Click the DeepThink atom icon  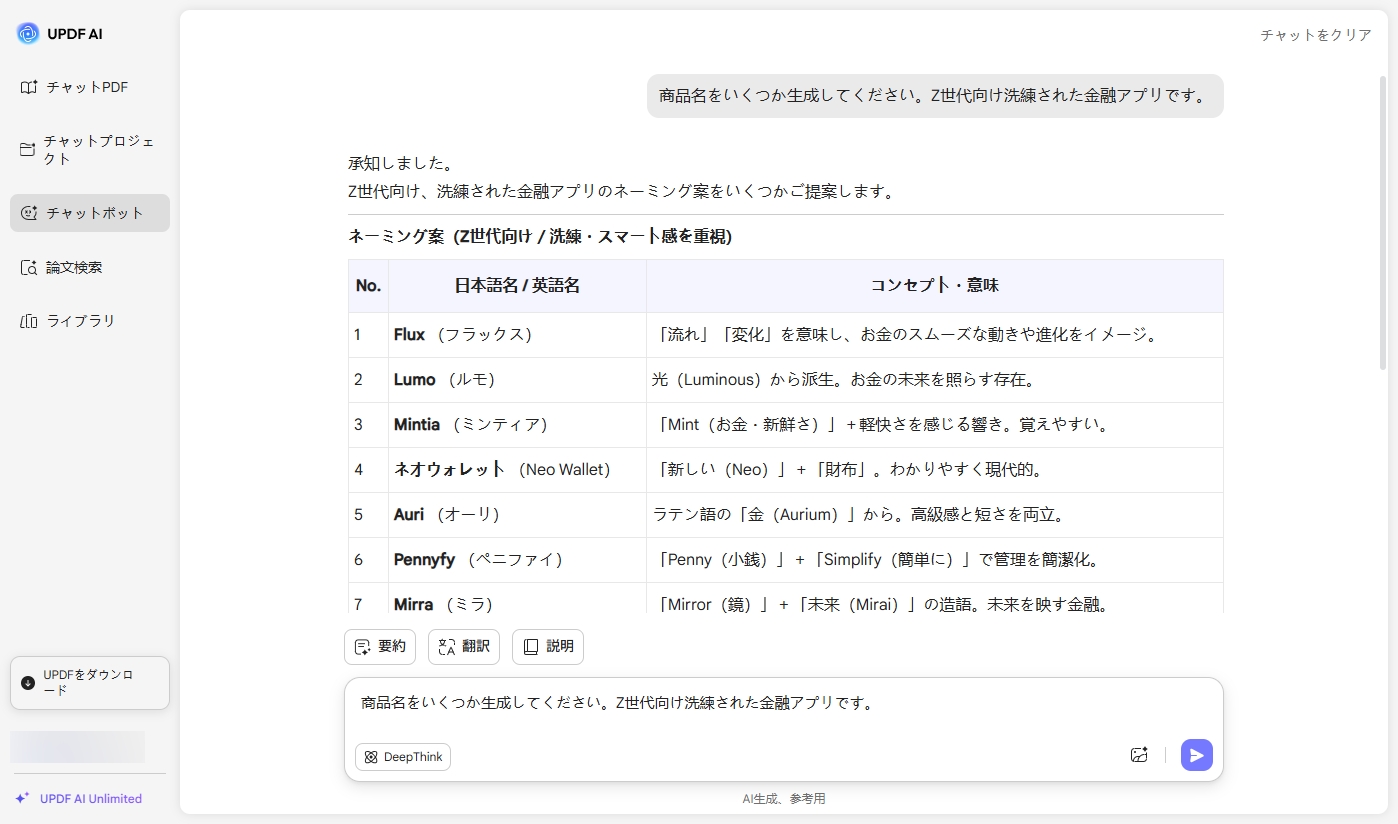(371, 757)
